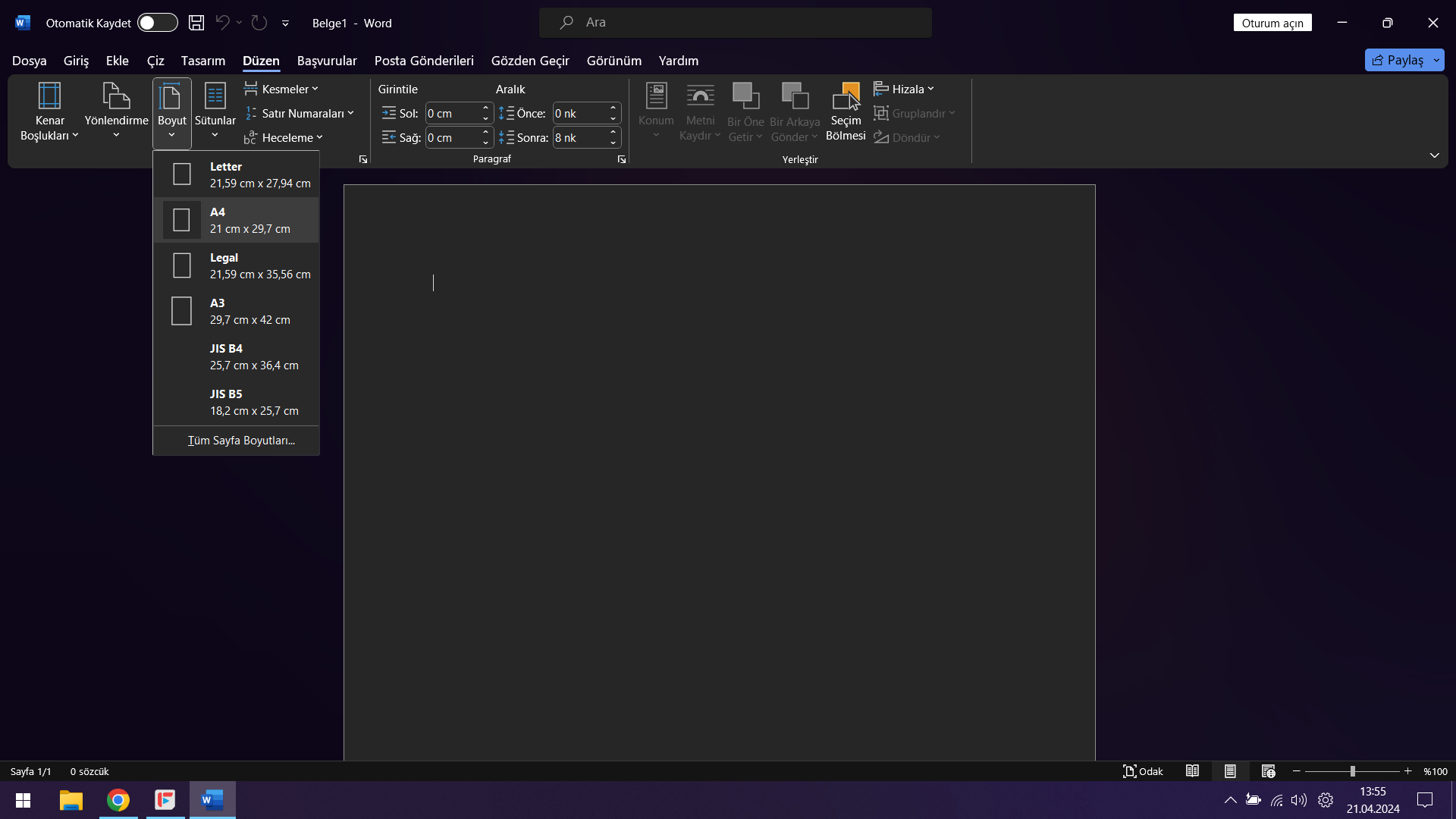Viewport: 1456px width, 819px height.
Task: Click the zoom slider handle
Action: pyautogui.click(x=1352, y=771)
